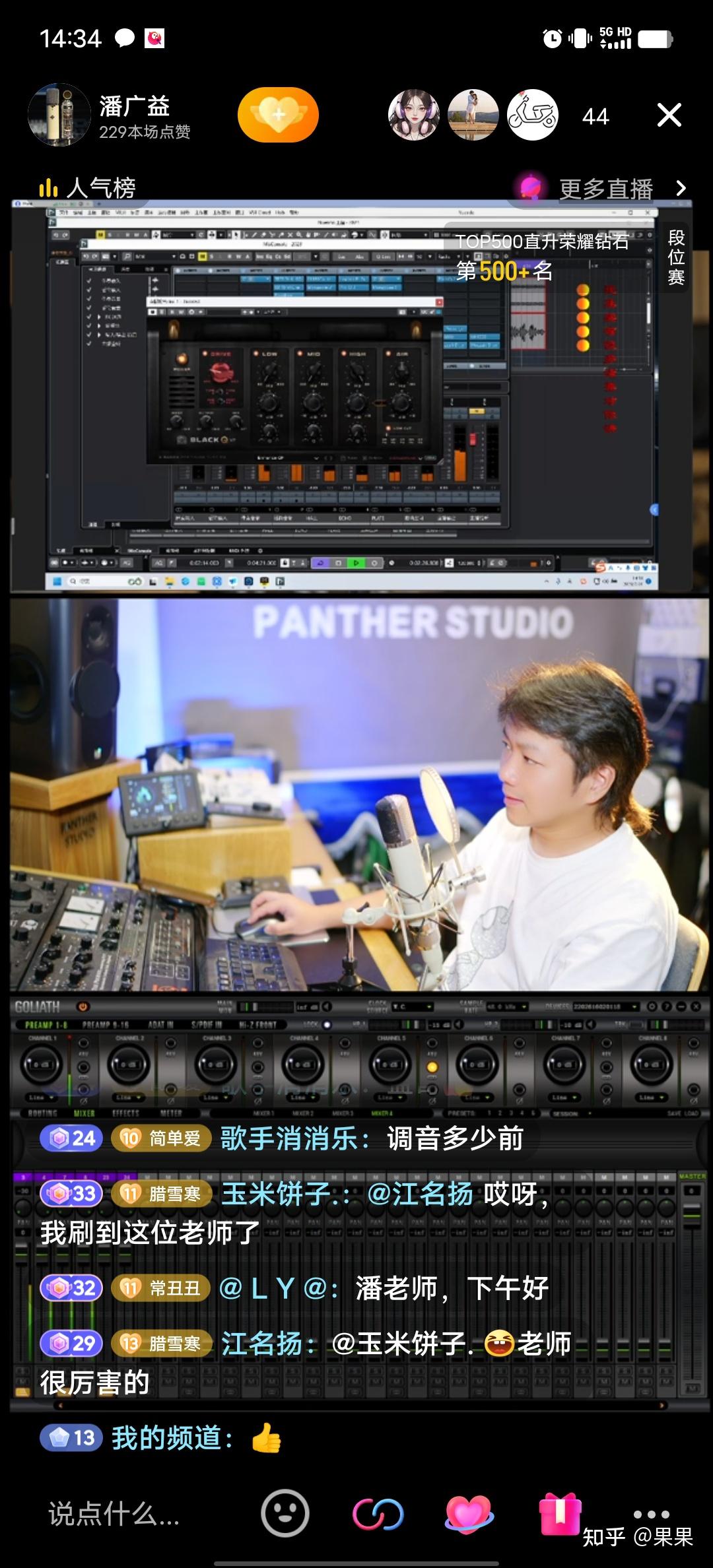
Task: Switch to Goliath EFFECTS page
Action: (125, 1113)
